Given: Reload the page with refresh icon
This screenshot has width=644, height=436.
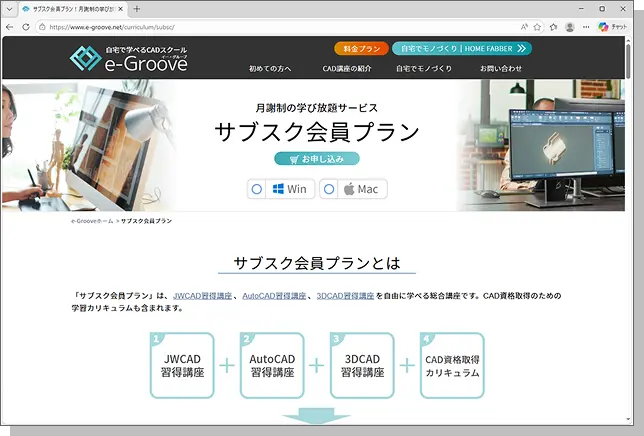Looking at the screenshot, I should point(26,27).
